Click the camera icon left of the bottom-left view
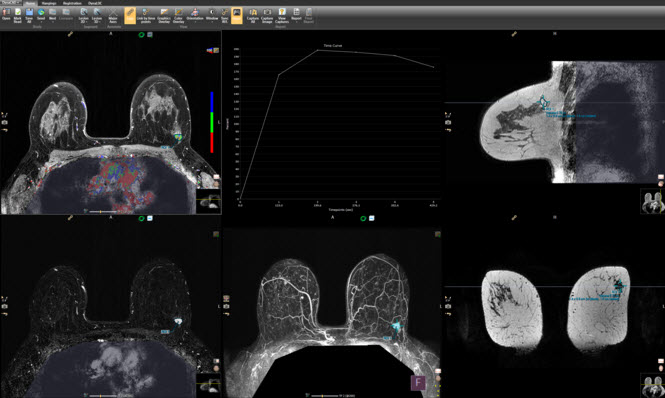Screen dimensions: 665x398 (4, 306)
